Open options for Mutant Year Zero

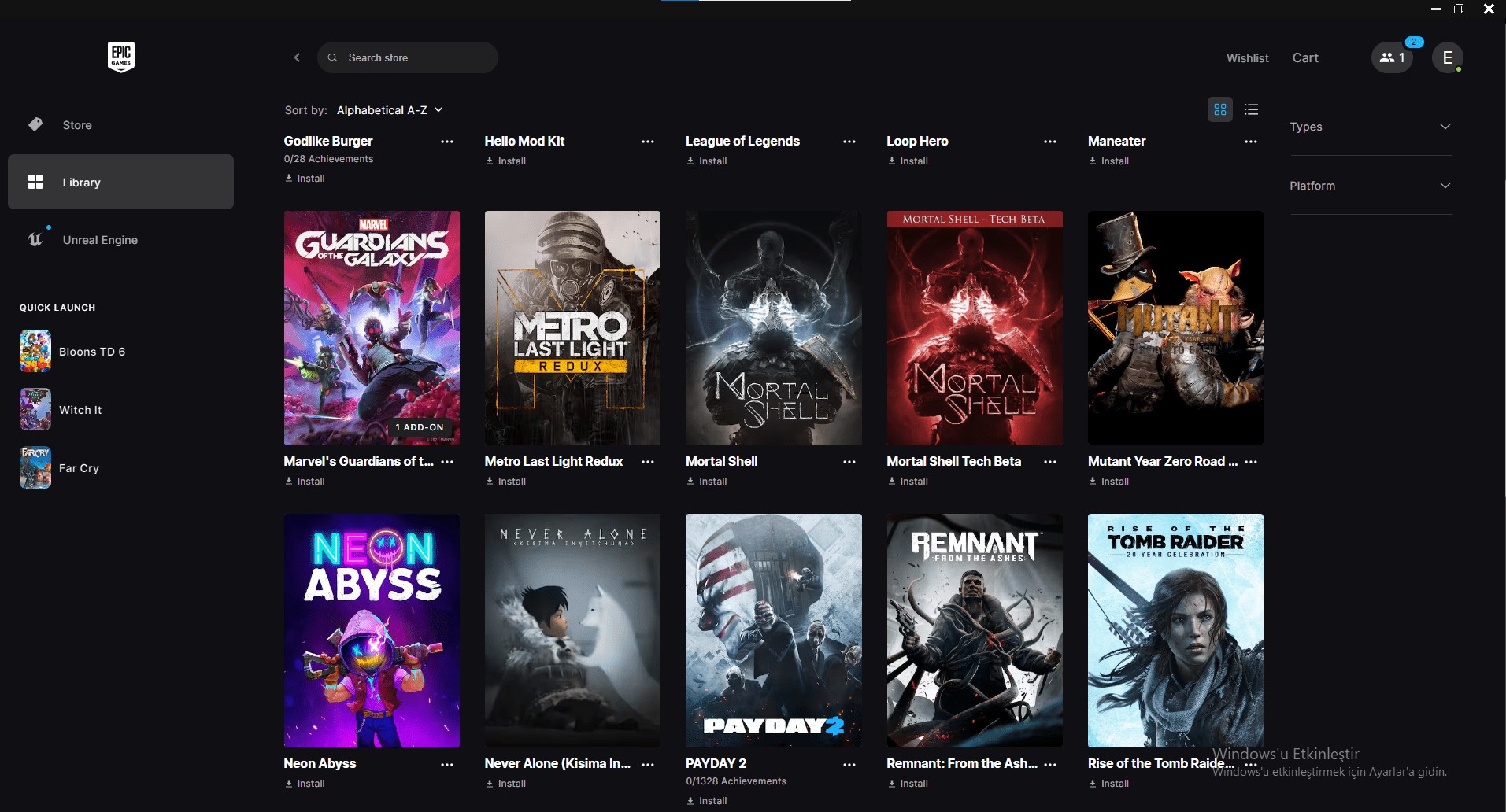coord(1251,462)
